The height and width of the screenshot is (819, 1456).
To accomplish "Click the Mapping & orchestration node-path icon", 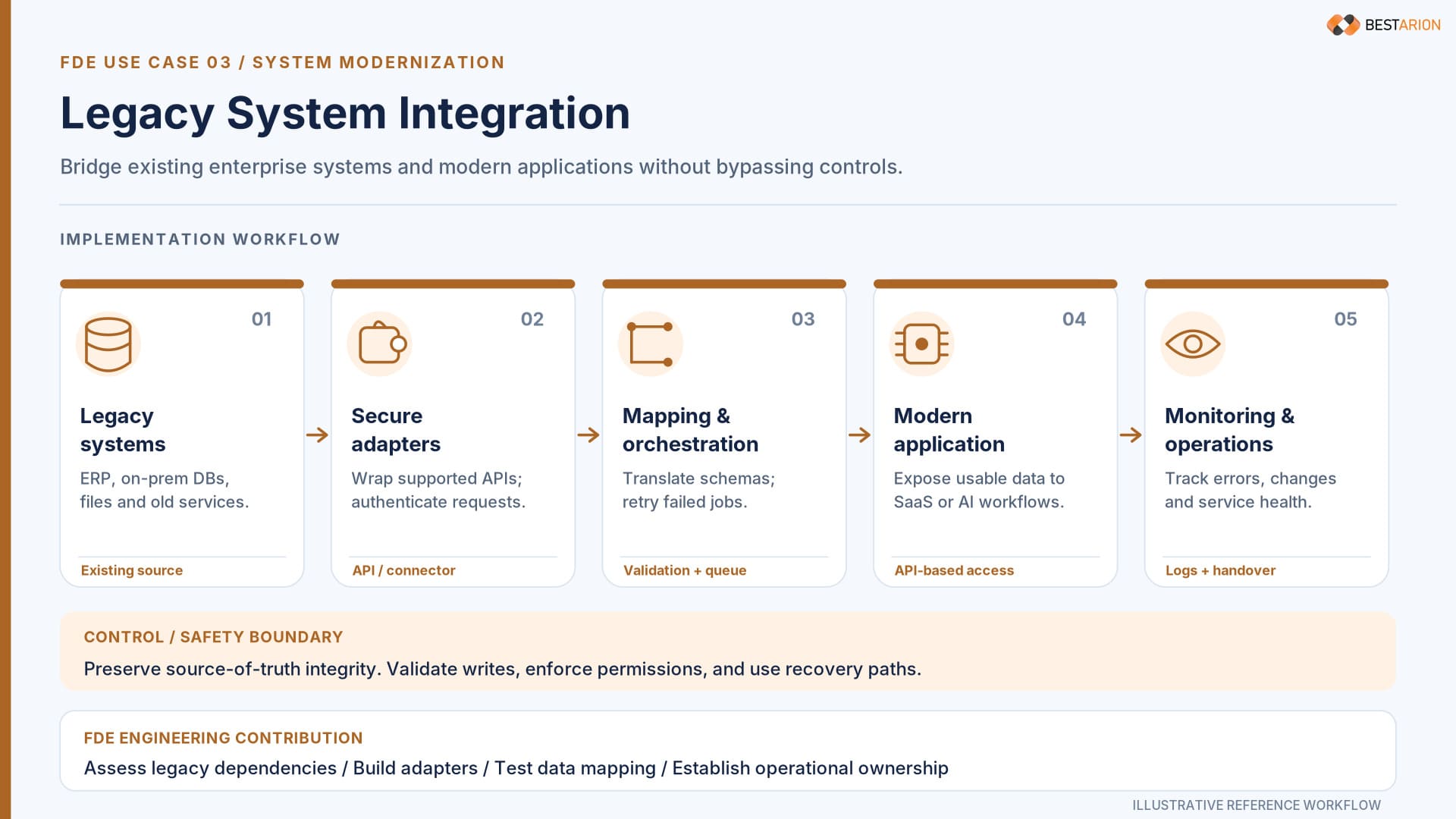I will coord(651,344).
